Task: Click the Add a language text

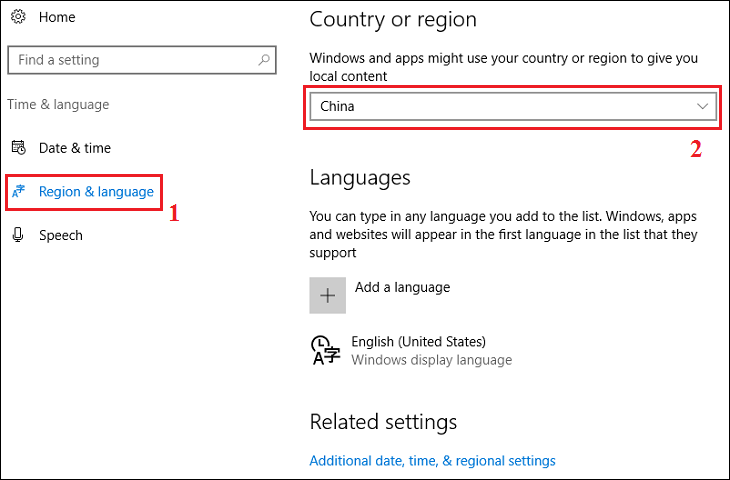Action: coord(402,287)
